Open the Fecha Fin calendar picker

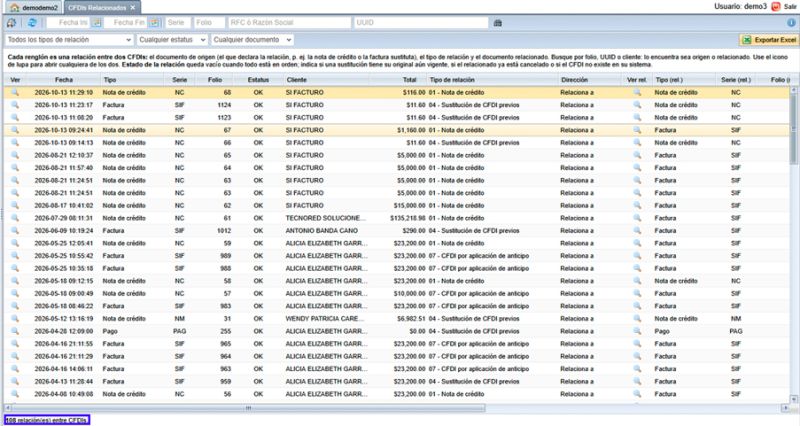pyautogui.click(x=155, y=23)
